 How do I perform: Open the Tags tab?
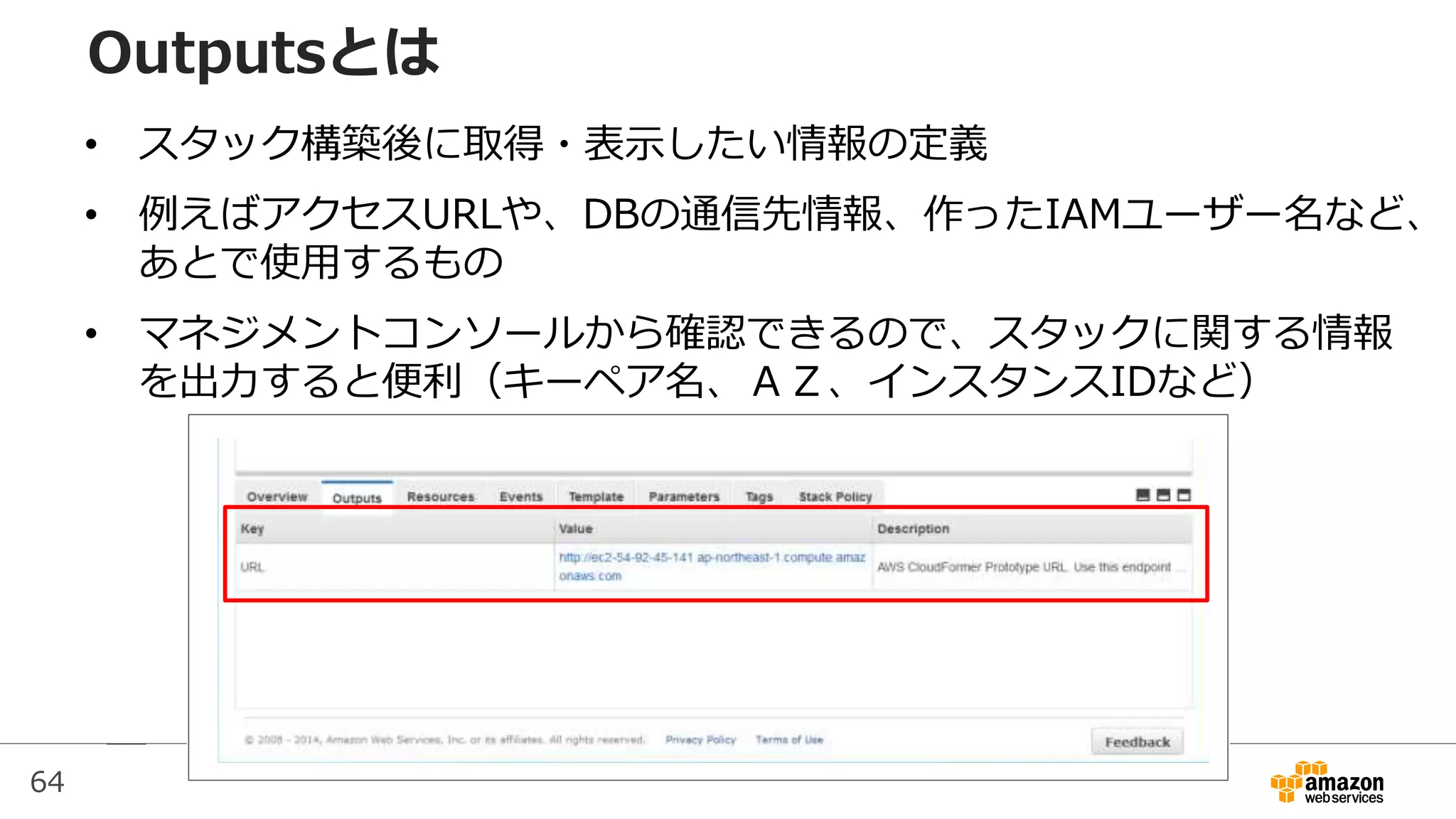tap(759, 496)
